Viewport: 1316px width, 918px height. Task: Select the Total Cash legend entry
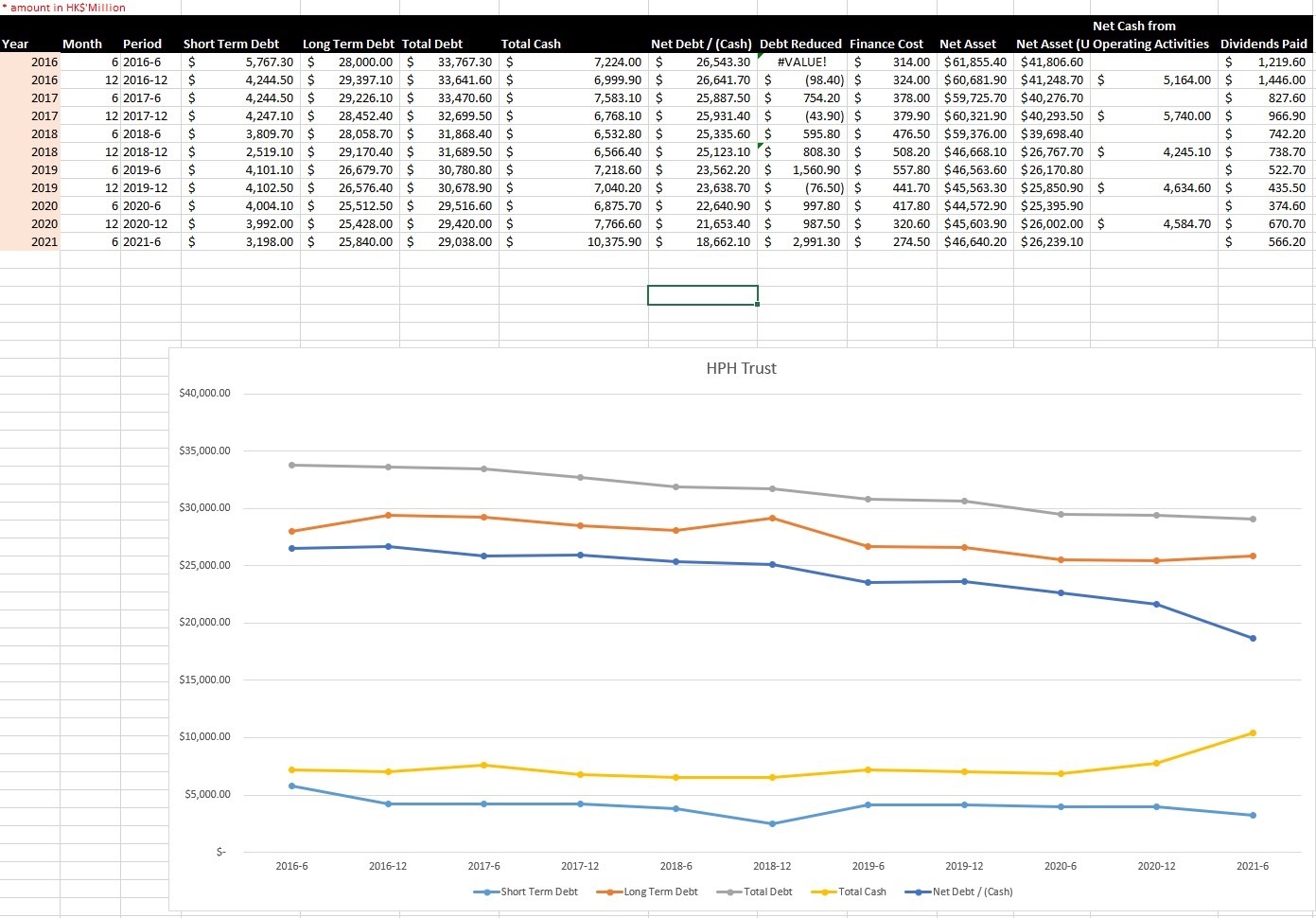[x=850, y=892]
